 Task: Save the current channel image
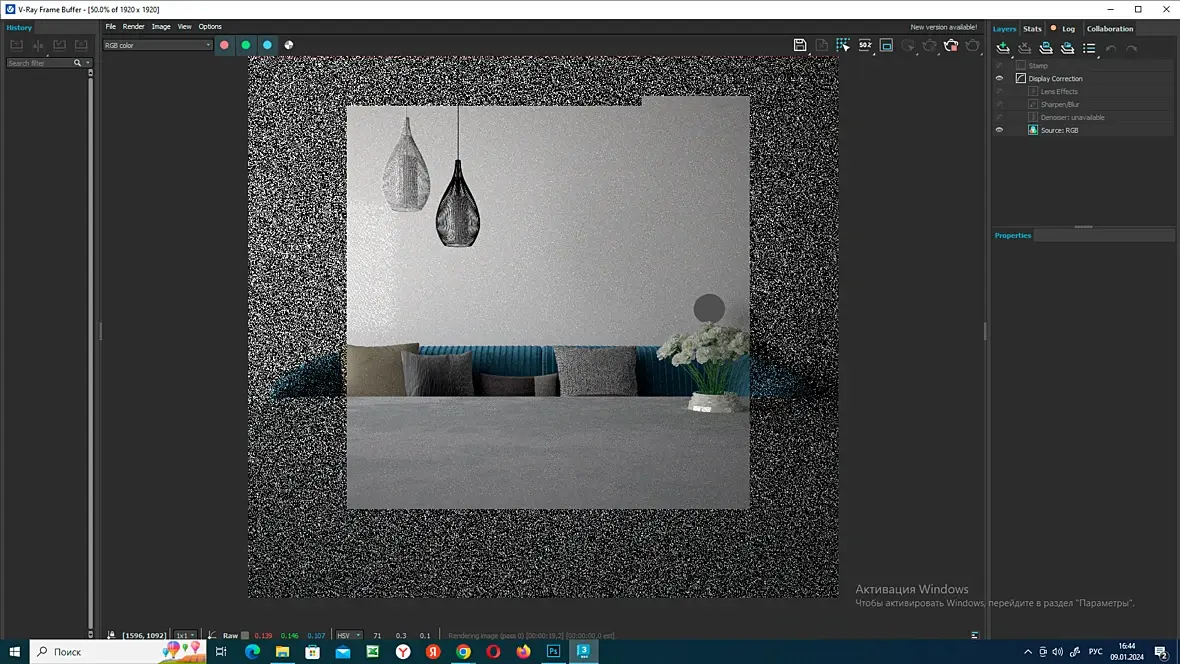coord(800,45)
